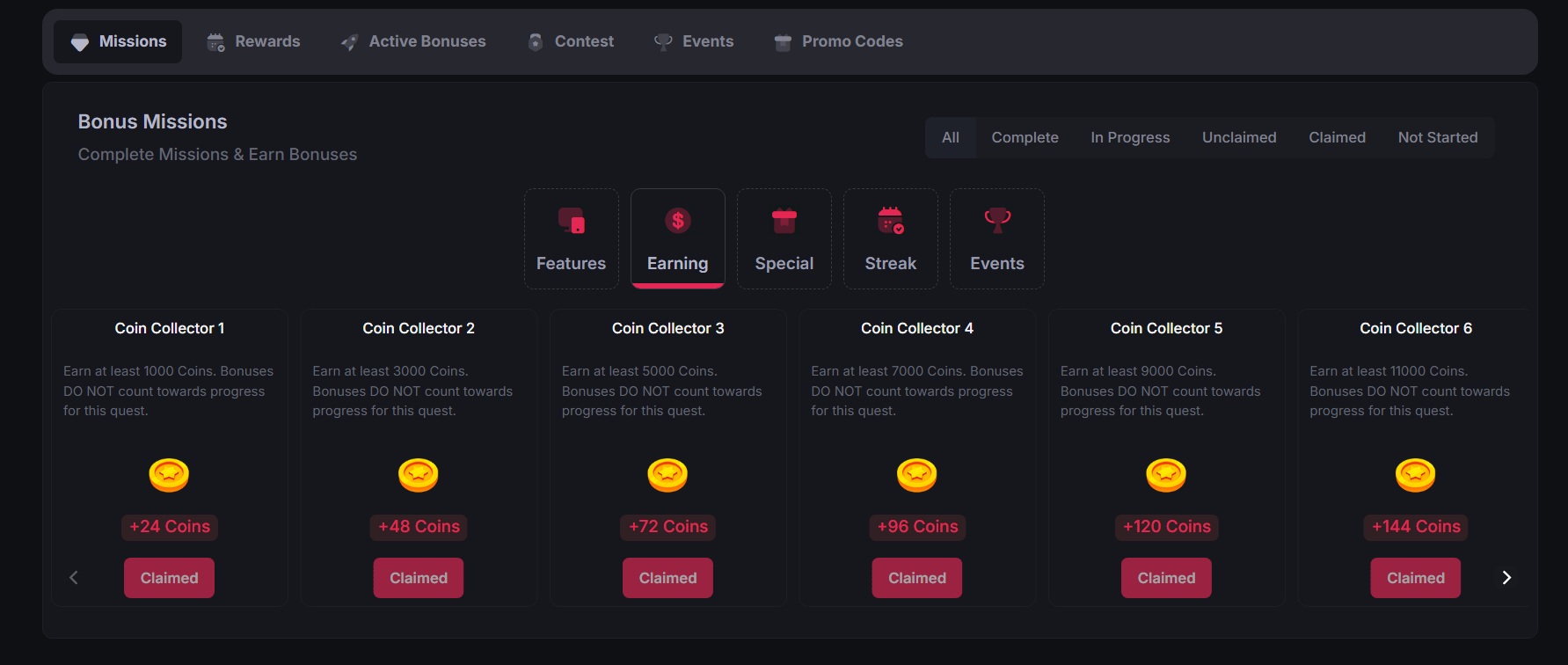The height and width of the screenshot is (665, 1568).
Task: Click the Rewards calendar icon
Action: click(x=215, y=42)
